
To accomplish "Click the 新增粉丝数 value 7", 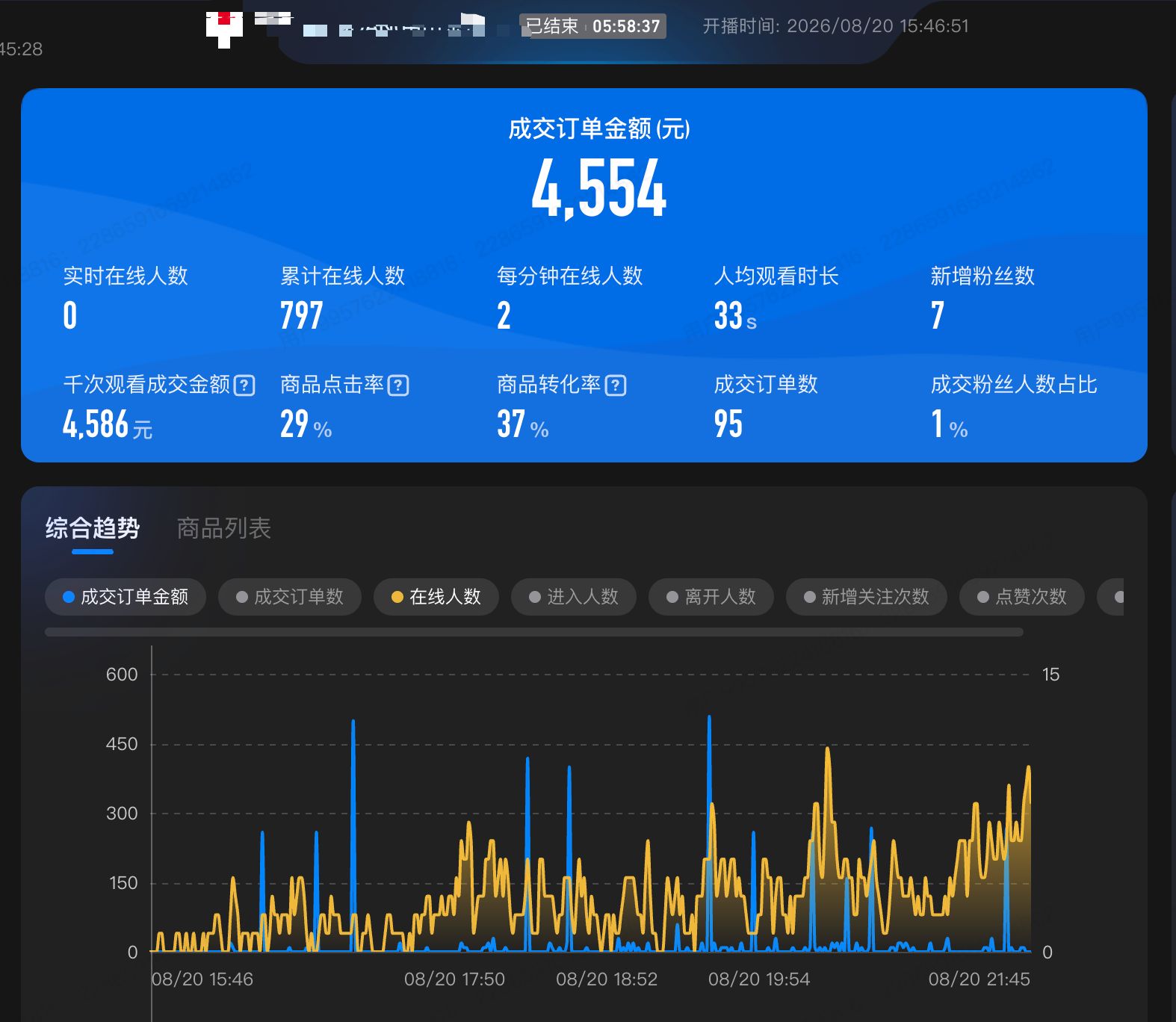I will tap(938, 315).
